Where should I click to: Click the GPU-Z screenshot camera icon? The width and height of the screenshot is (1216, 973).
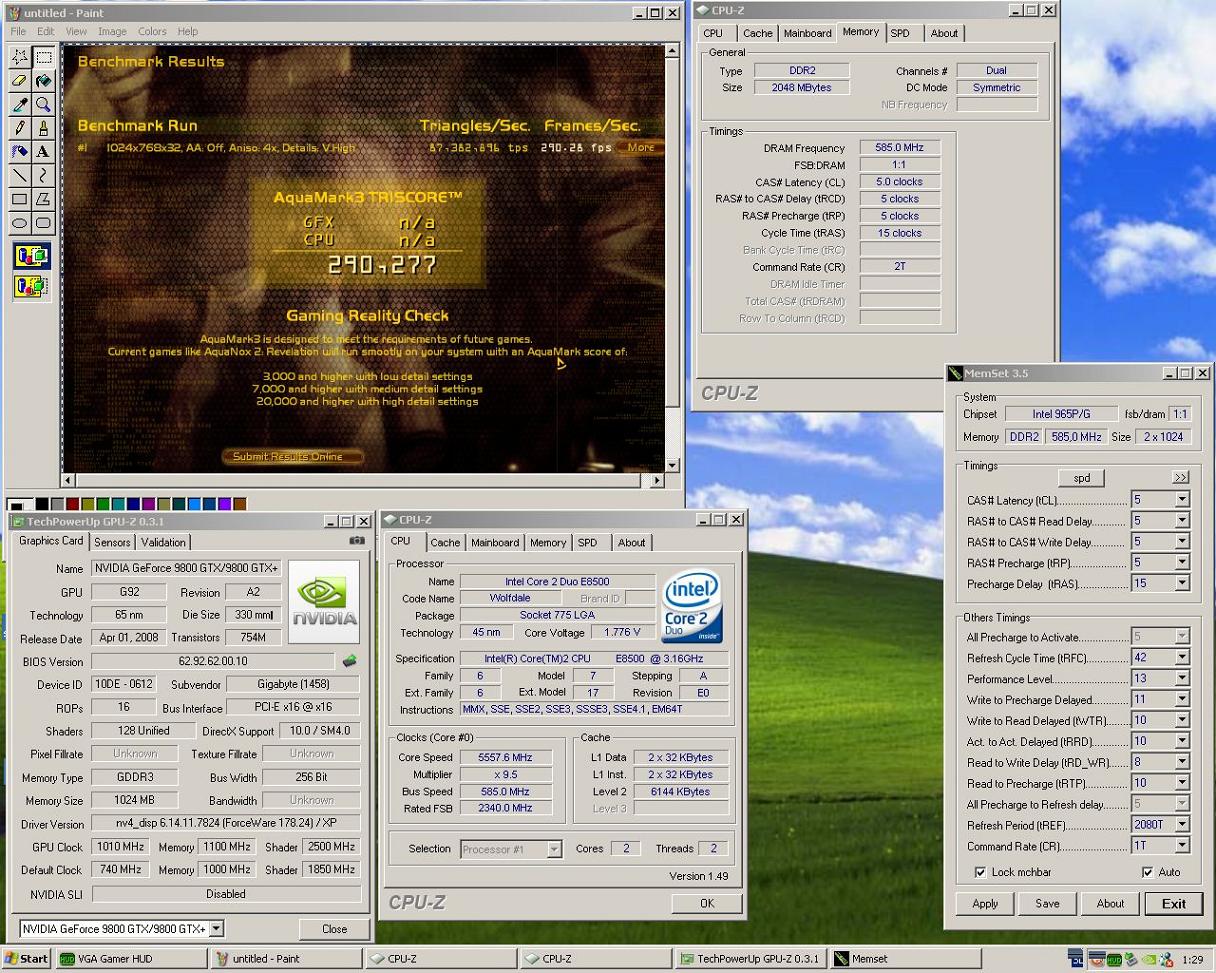pos(356,541)
